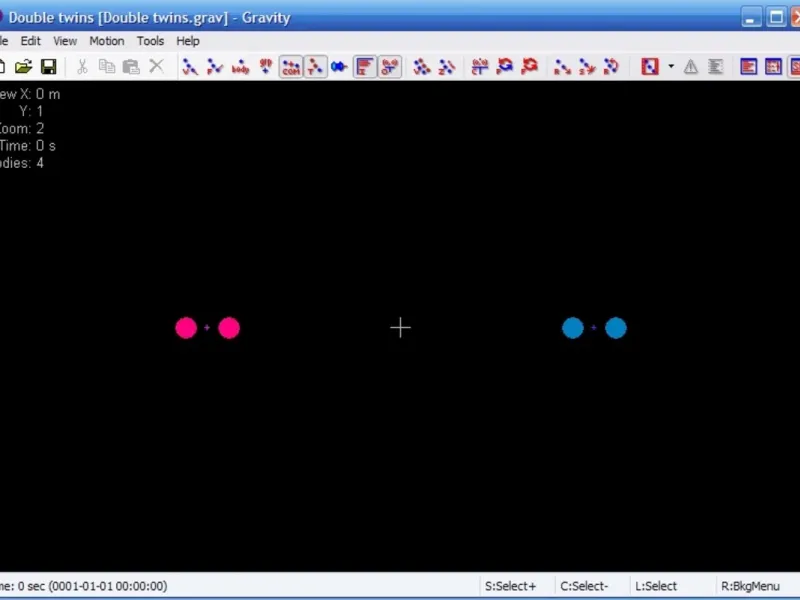Image resolution: width=800 pixels, height=600 pixels.
Task: Open the Motion menu
Action: [x=107, y=41]
